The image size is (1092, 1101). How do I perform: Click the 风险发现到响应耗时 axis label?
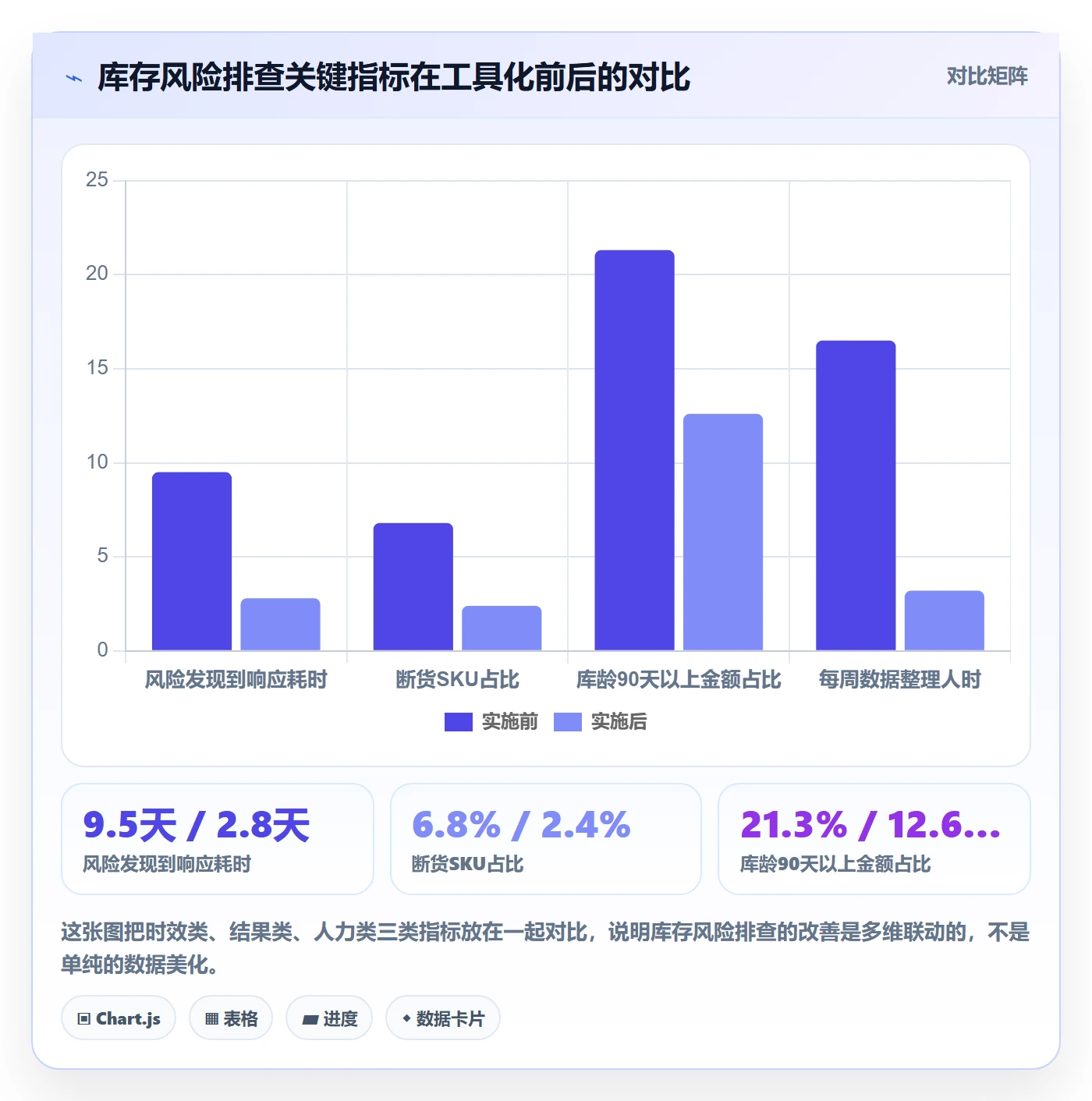236,680
